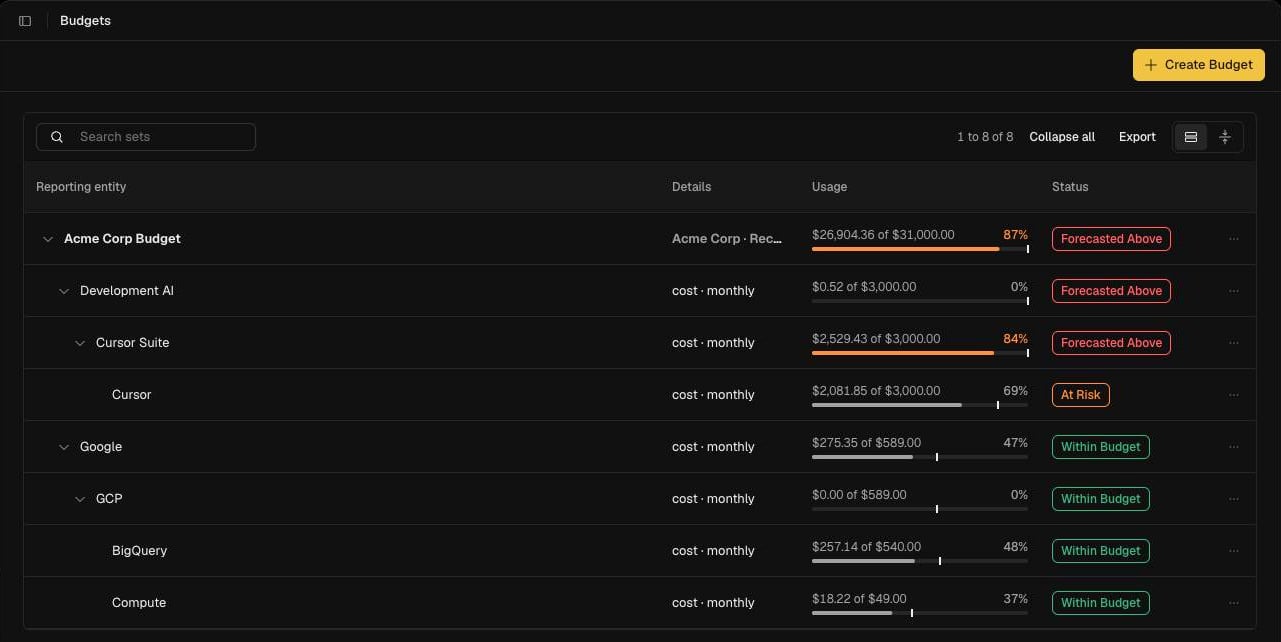Click the "Acme Corp · Rec..." details cell
The width and height of the screenshot is (1281, 642).
coord(727,239)
